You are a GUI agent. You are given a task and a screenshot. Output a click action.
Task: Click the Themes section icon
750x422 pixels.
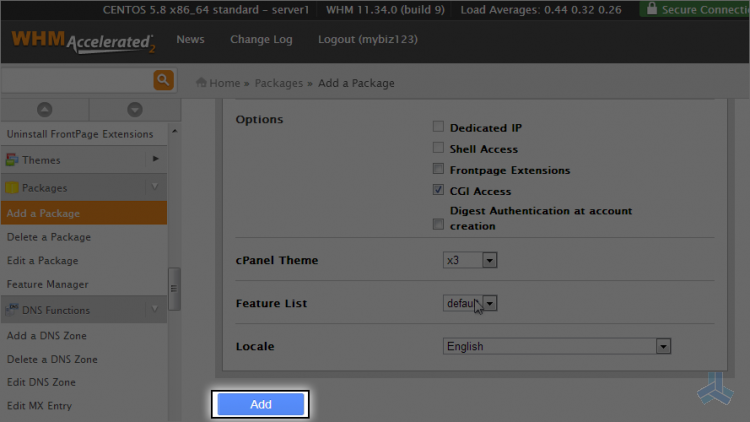(x=12, y=160)
